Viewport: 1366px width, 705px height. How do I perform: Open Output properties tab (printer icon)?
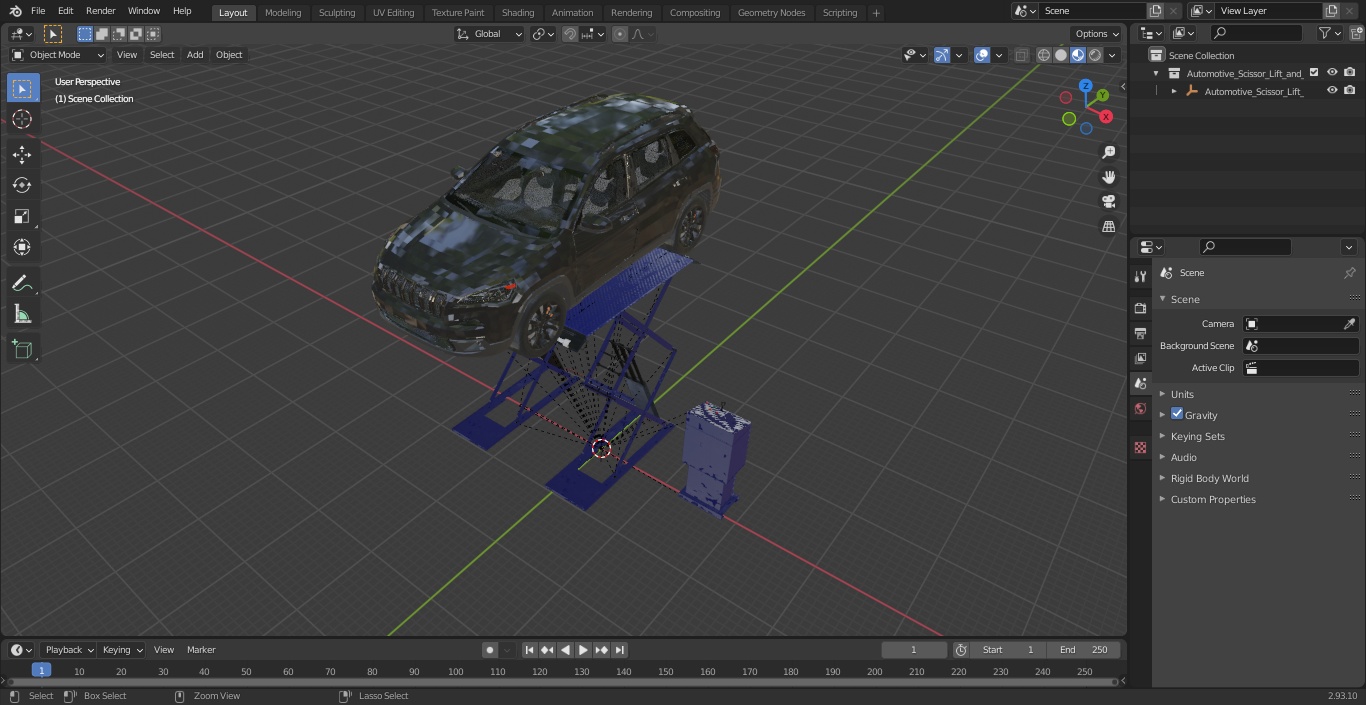pyautogui.click(x=1140, y=333)
